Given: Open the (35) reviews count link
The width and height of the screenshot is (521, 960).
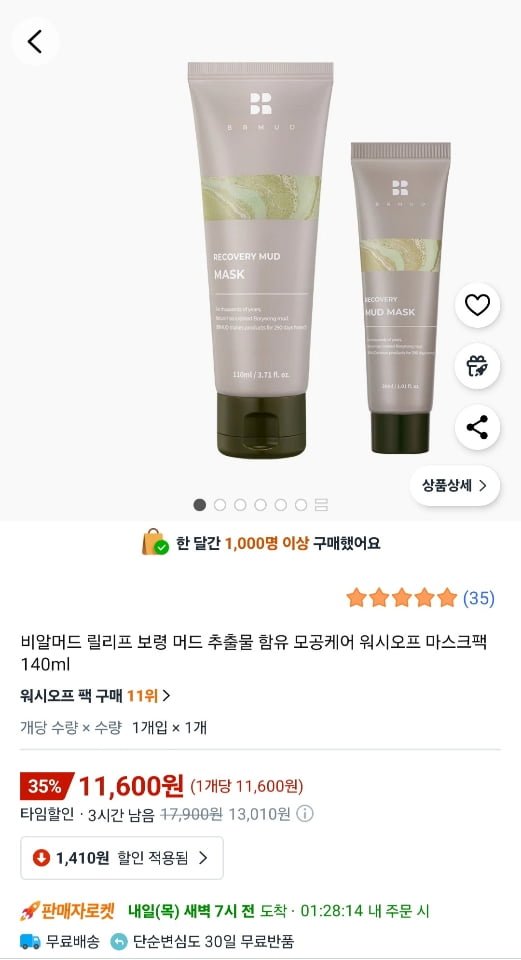Looking at the screenshot, I should tap(478, 598).
